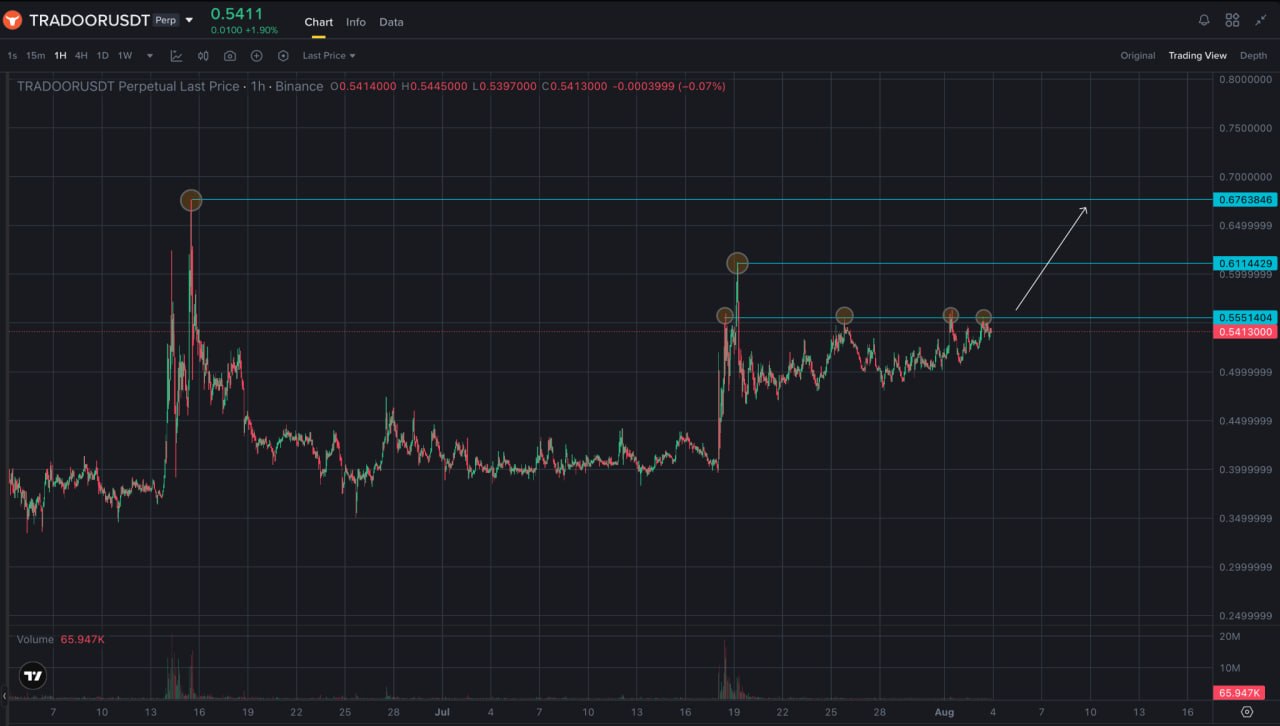Select the 4H timeframe
The image size is (1280, 726).
click(81, 56)
